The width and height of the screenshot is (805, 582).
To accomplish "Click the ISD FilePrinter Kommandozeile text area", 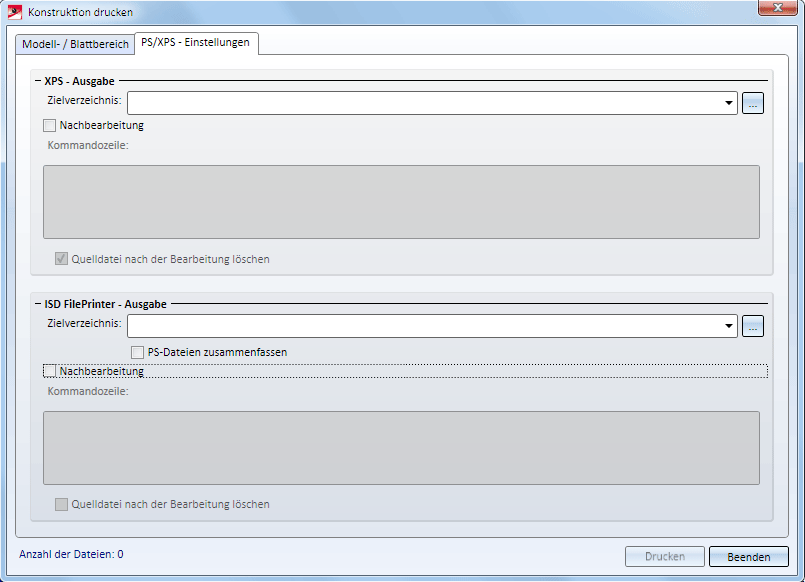I will [x=401, y=448].
